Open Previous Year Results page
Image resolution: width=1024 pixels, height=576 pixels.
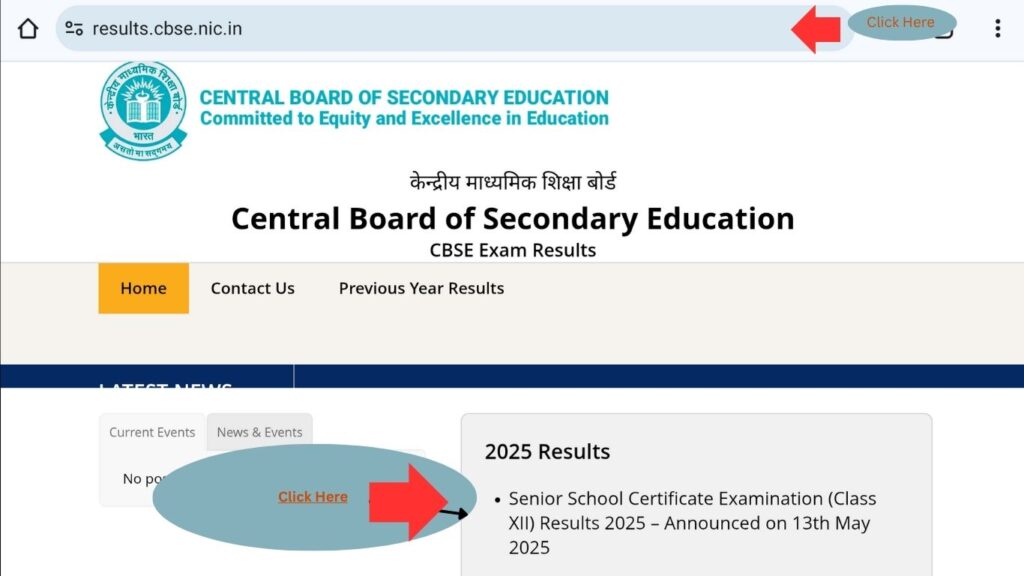tap(421, 288)
